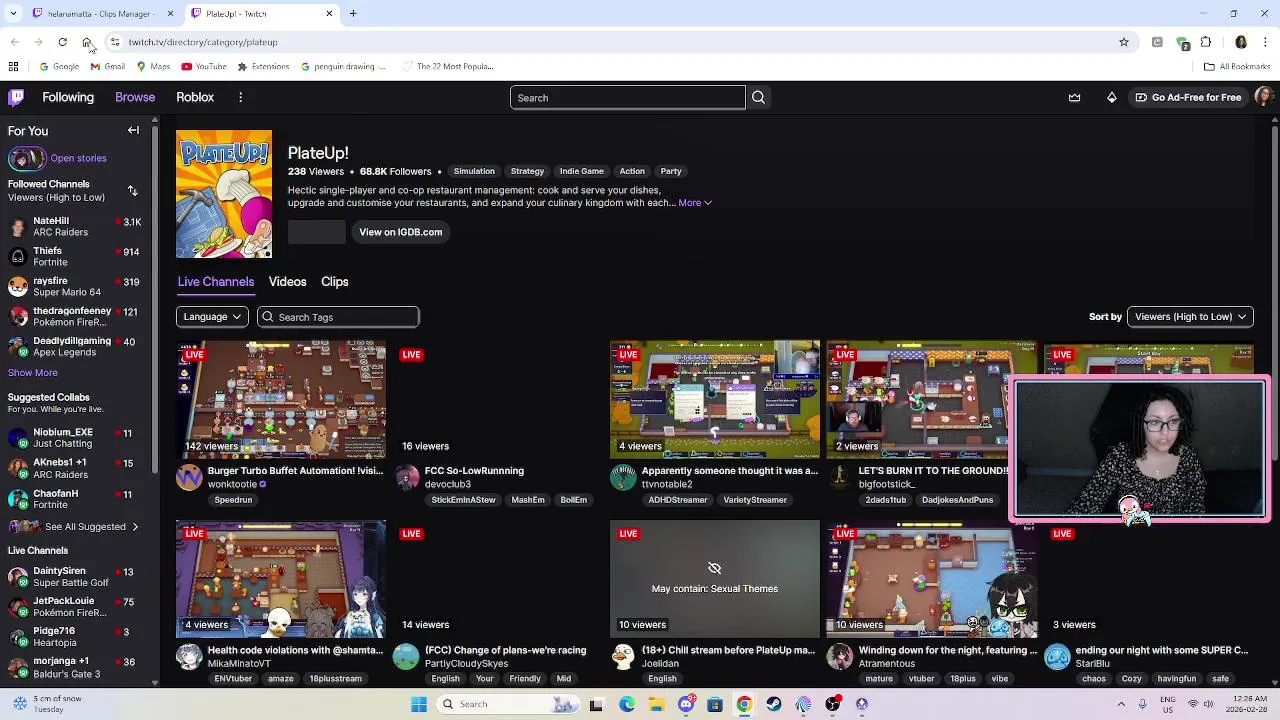The image size is (1280, 720).
Task: Select the Party tag
Action: (x=671, y=171)
